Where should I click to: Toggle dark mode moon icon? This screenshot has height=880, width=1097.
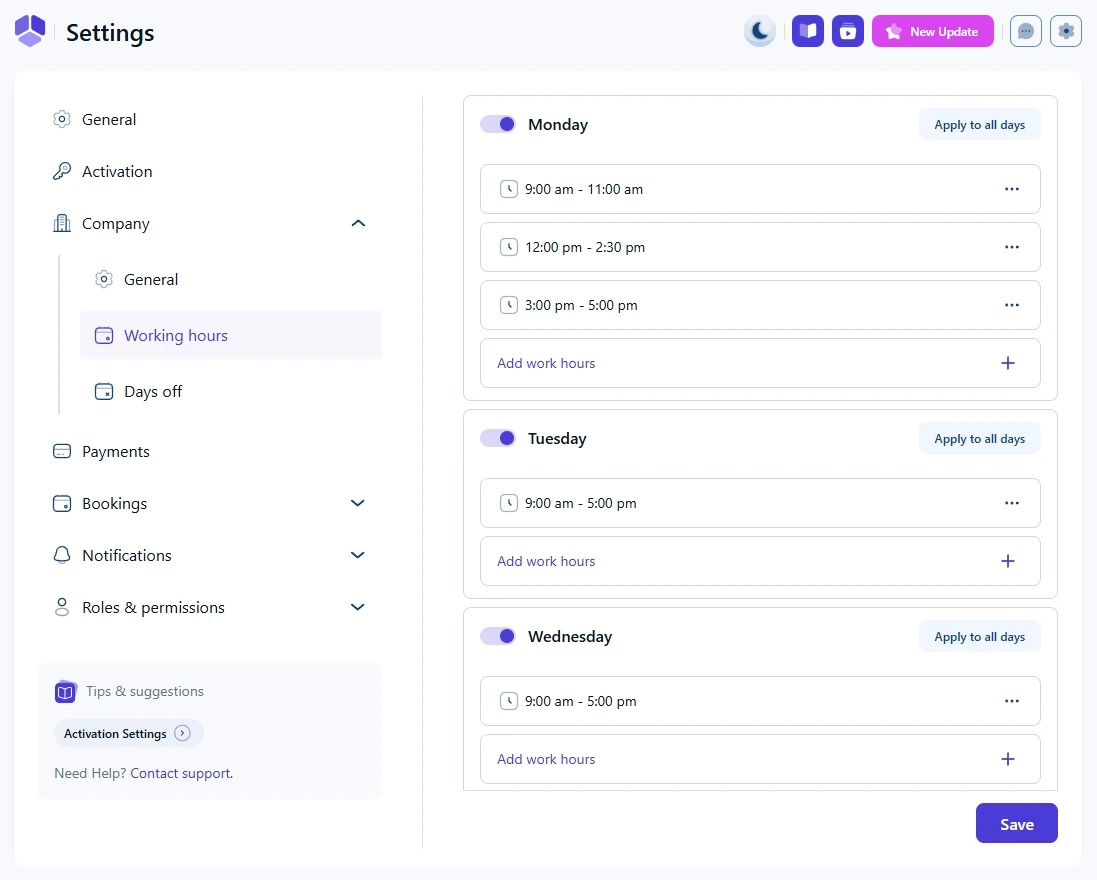[x=760, y=31]
